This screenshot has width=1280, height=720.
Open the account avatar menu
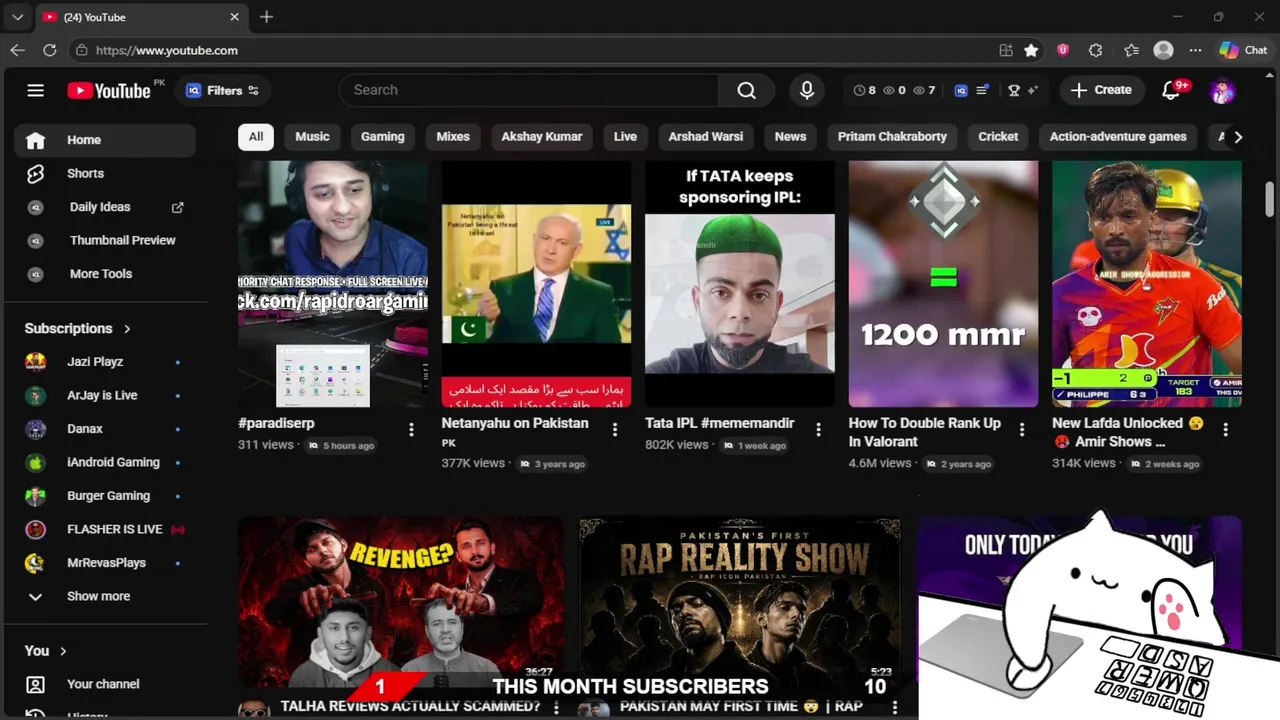(1222, 90)
